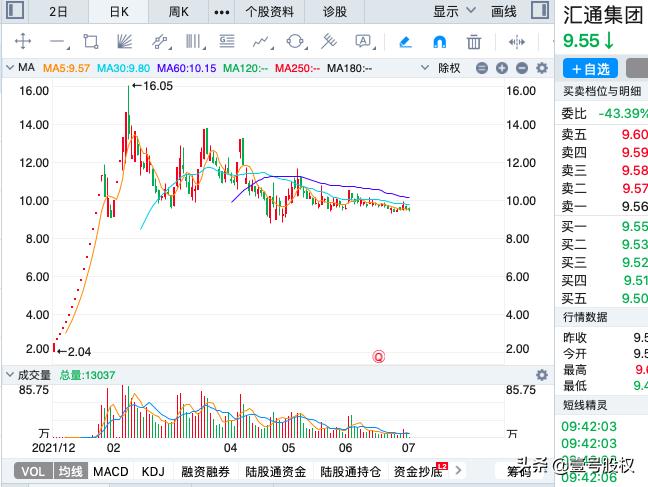Screen dimensions: 648x487
Task: Toggle the left panel layout icon
Action: [15, 10]
